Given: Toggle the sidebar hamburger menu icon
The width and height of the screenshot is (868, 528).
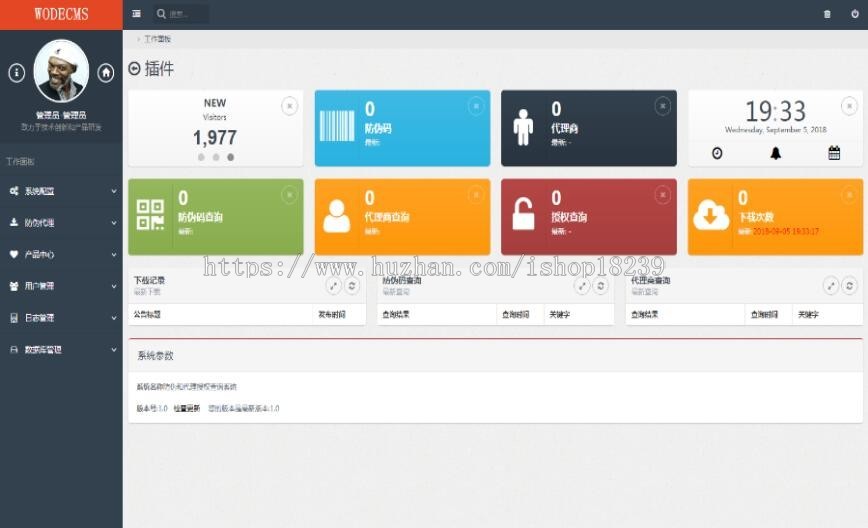Looking at the screenshot, I should tap(136, 14).
